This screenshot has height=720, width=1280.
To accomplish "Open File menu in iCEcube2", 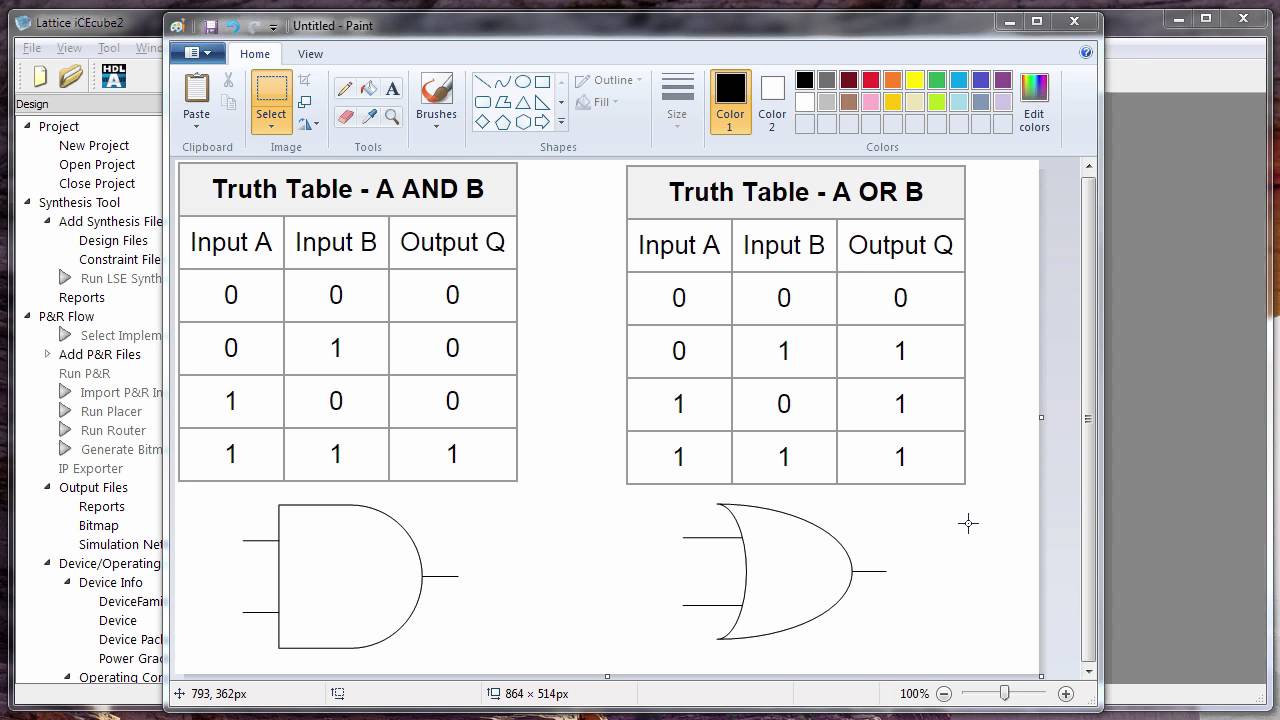I will 32,48.
